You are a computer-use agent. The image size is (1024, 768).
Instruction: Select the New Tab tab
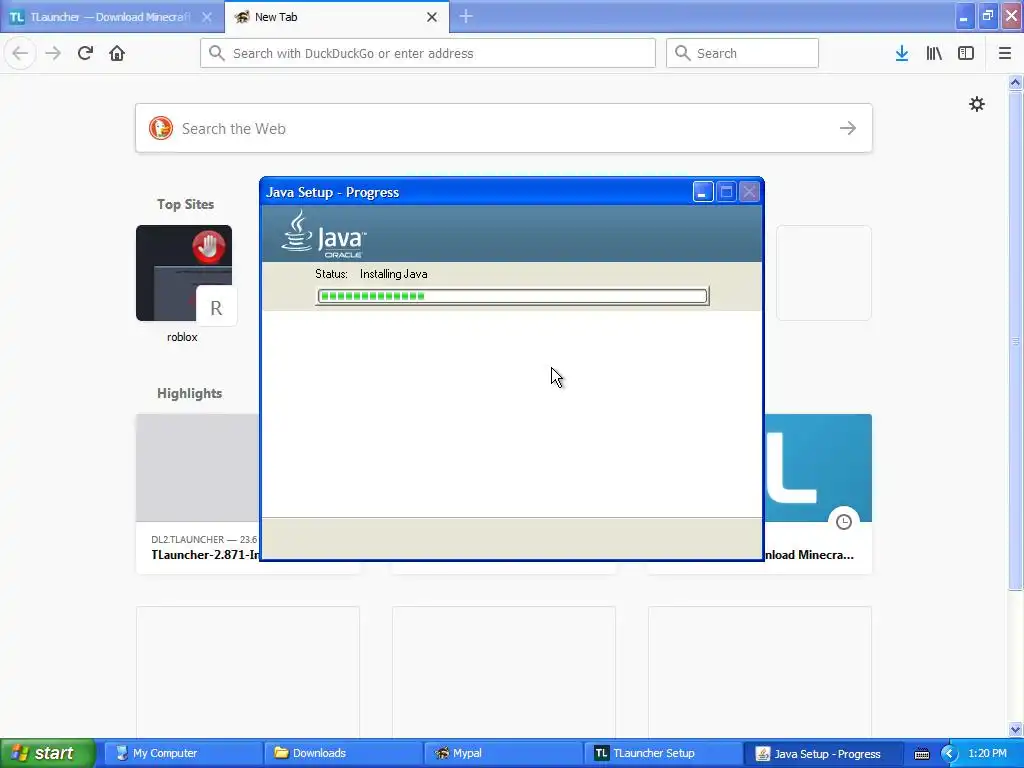[336, 17]
